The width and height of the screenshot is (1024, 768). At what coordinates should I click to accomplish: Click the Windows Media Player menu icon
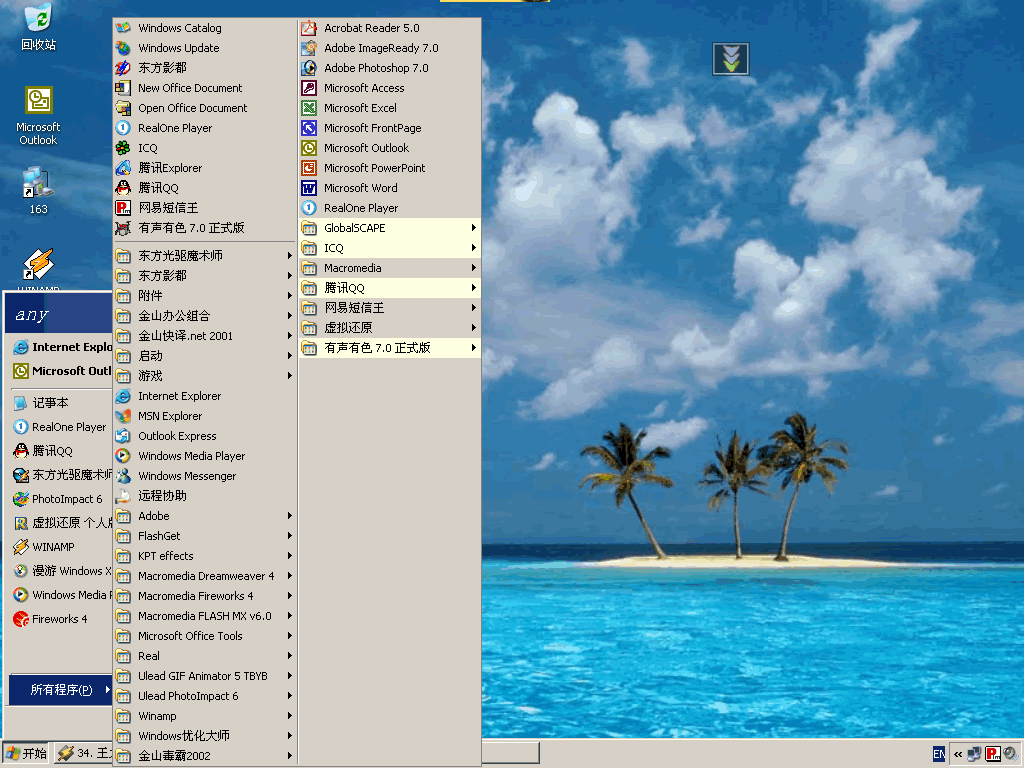(x=123, y=456)
